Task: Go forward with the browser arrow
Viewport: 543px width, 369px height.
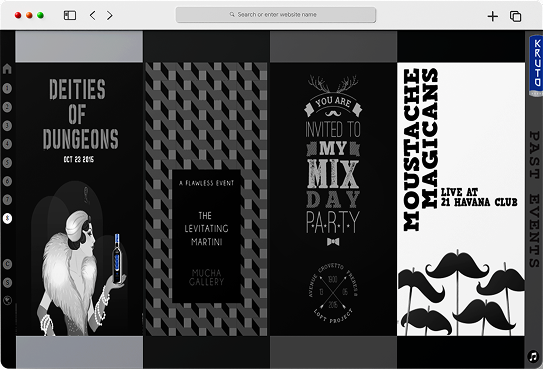Action: click(x=109, y=15)
